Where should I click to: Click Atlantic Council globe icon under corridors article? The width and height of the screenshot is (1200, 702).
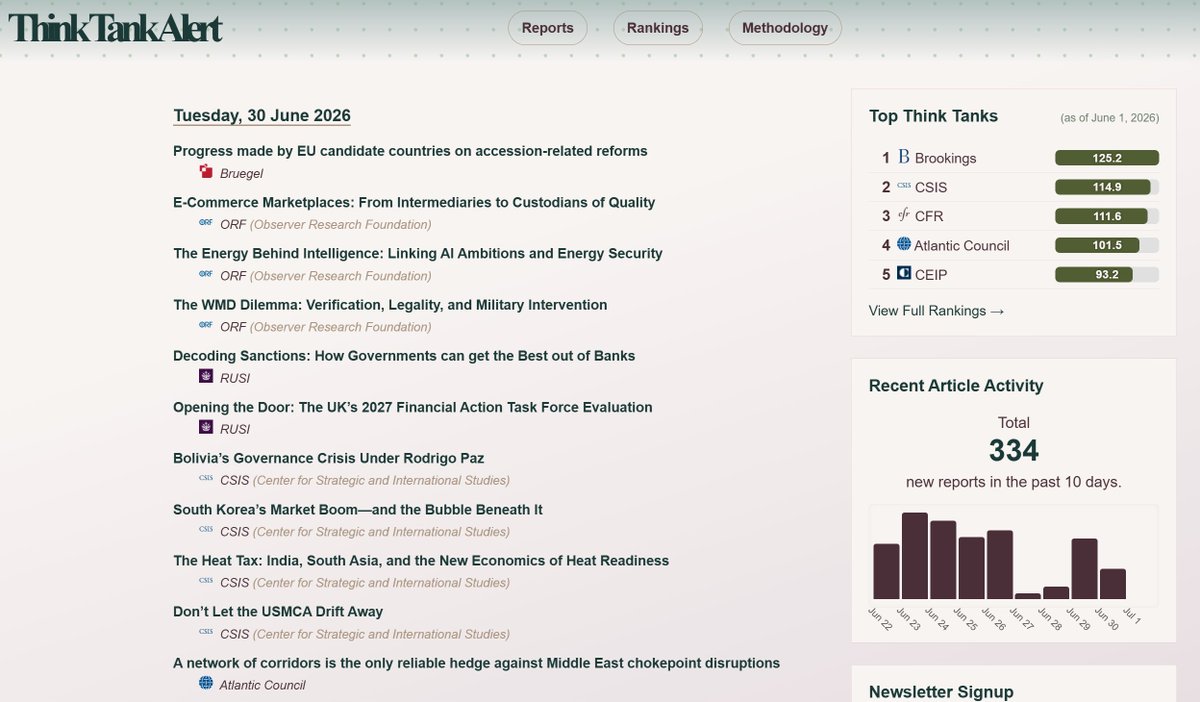pos(206,684)
